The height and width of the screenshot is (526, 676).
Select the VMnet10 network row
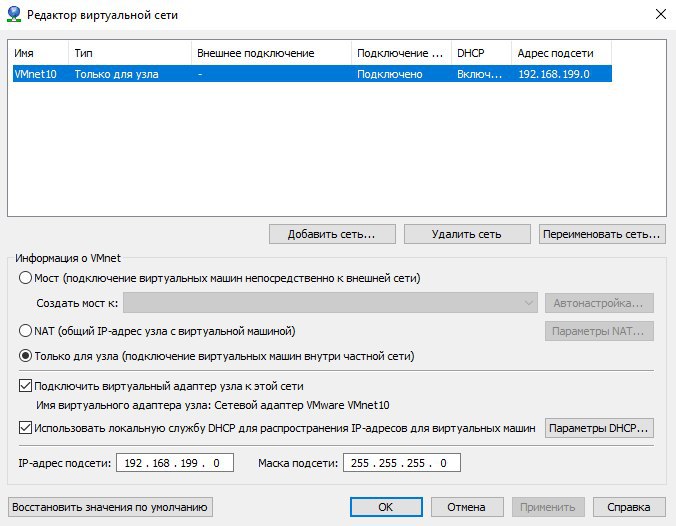click(312, 74)
